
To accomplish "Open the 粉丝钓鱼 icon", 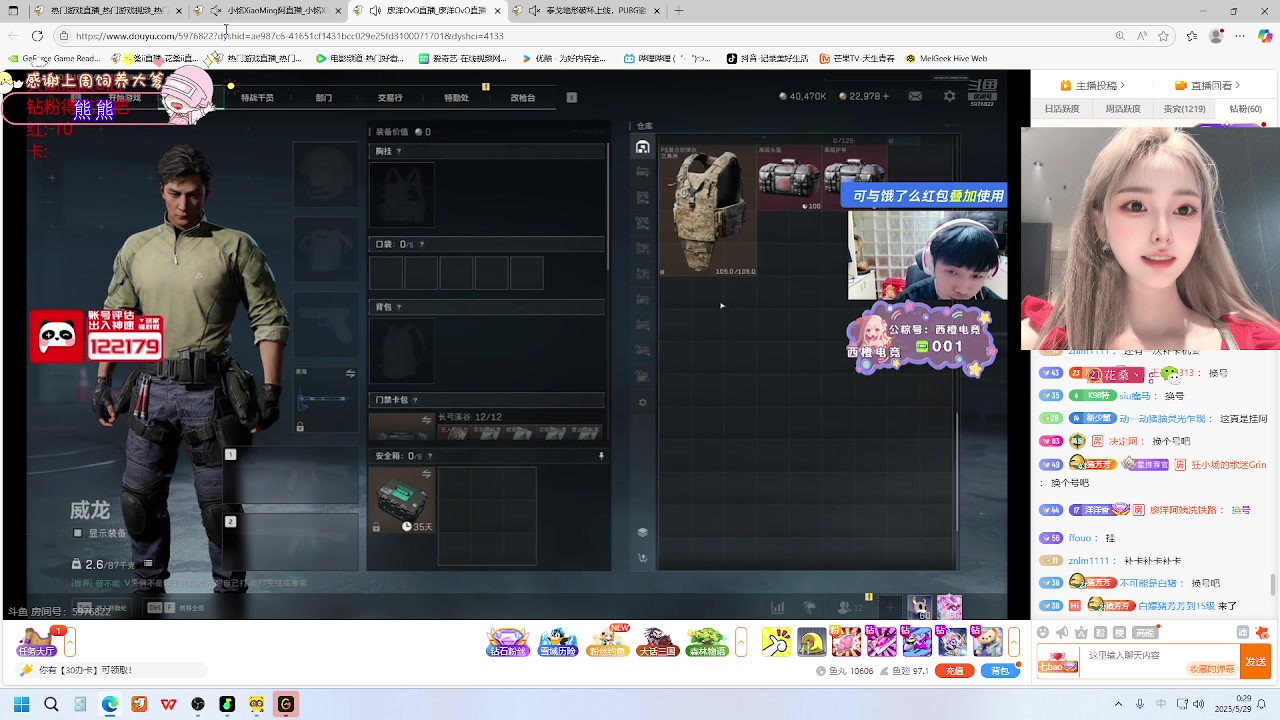I will (x=608, y=642).
